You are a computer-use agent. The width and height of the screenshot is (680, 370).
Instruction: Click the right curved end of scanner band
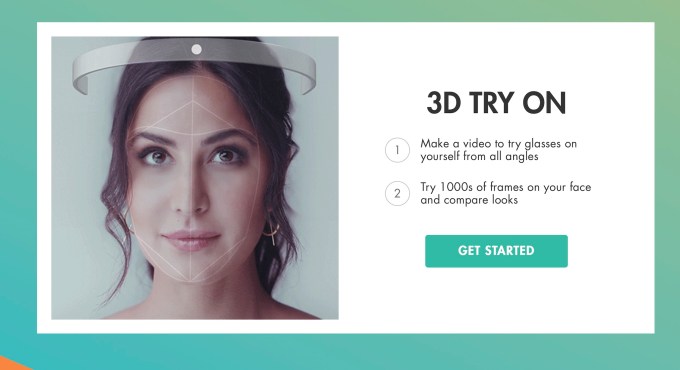pyautogui.click(x=307, y=78)
